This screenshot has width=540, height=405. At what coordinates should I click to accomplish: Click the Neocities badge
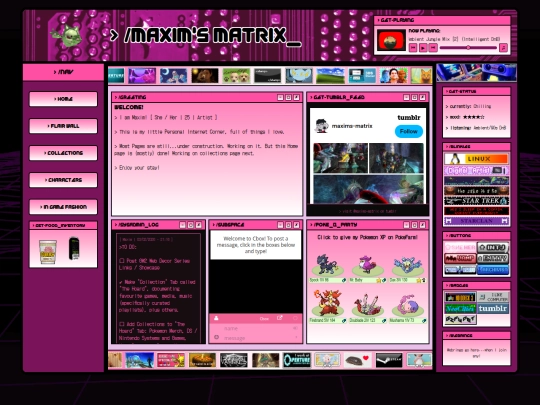pos(460,308)
